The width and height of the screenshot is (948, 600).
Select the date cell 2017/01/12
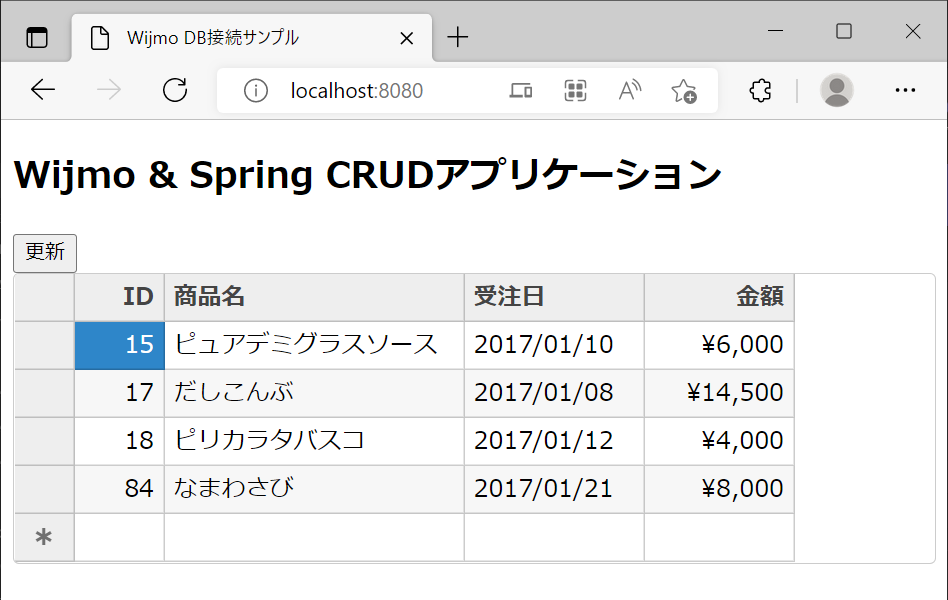[554, 441]
